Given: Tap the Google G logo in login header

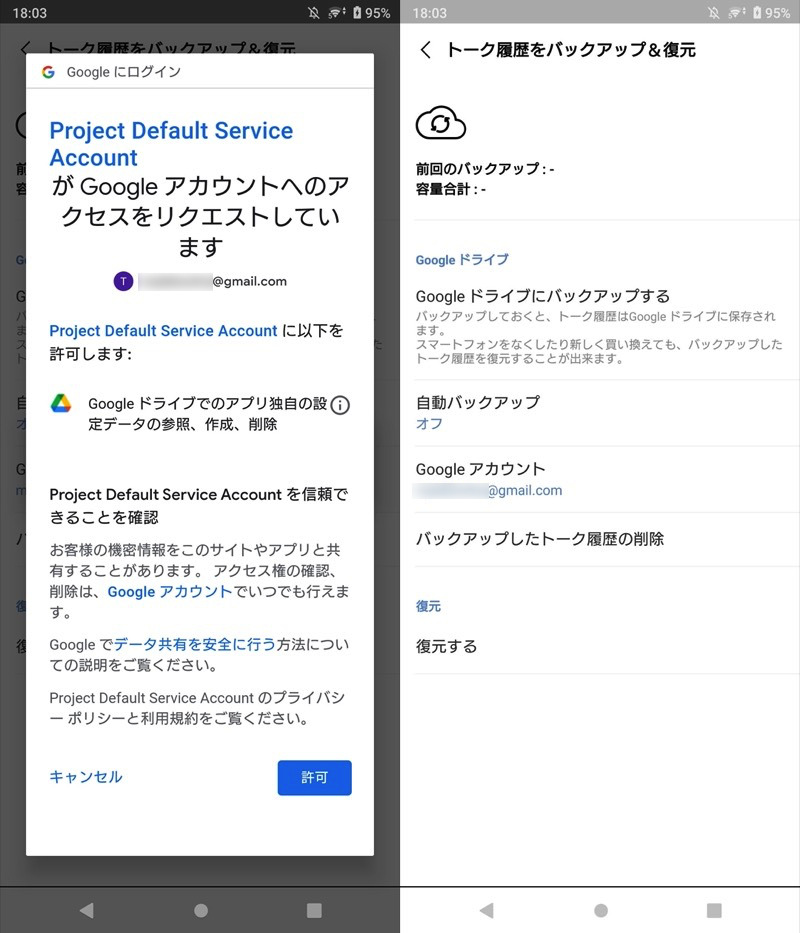Looking at the screenshot, I should pos(48,72).
